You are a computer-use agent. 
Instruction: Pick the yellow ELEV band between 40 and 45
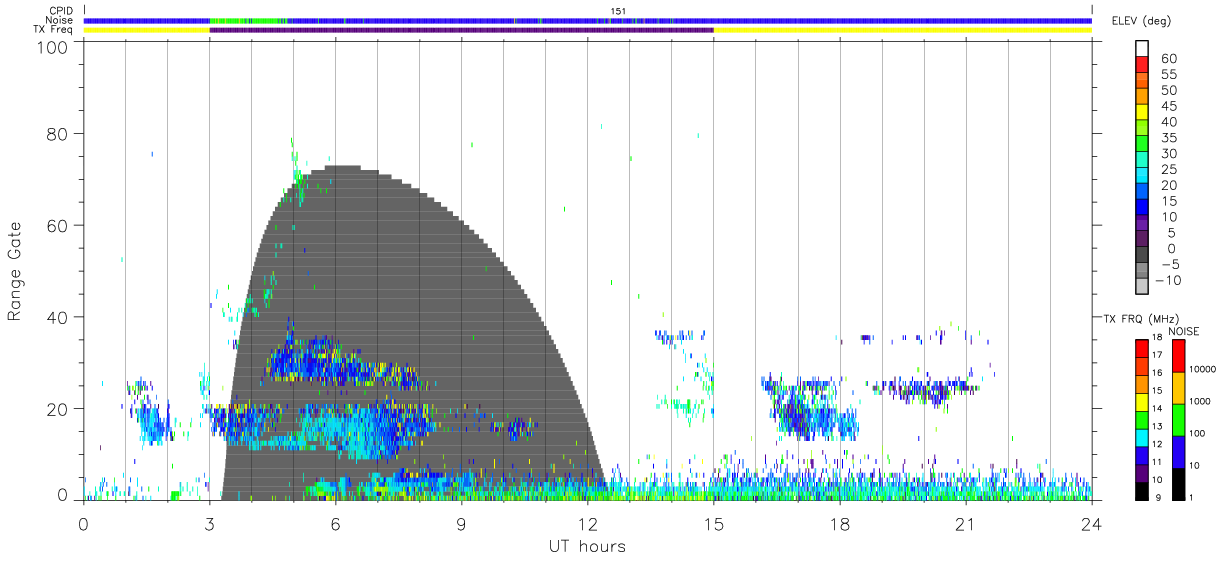click(x=1143, y=113)
